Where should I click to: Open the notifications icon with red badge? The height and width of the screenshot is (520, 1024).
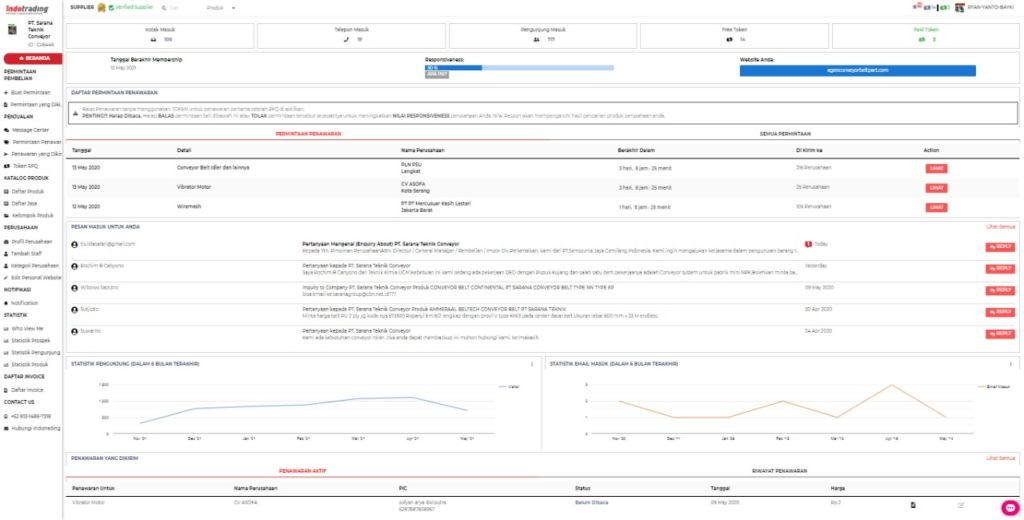(x=918, y=7)
